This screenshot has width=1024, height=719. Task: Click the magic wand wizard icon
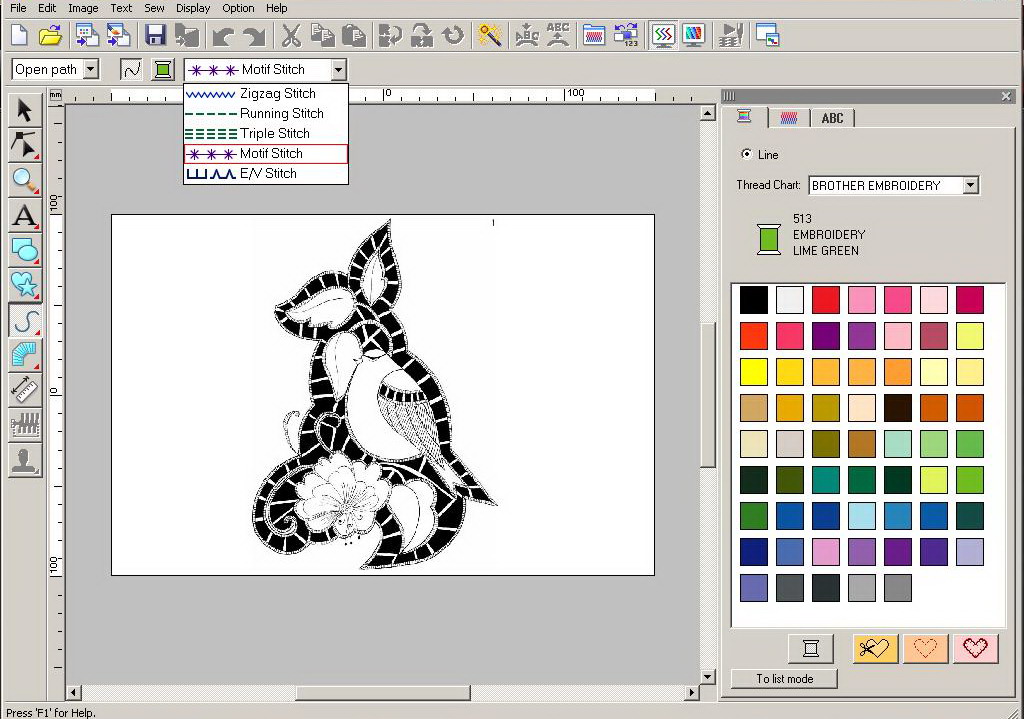(x=489, y=36)
